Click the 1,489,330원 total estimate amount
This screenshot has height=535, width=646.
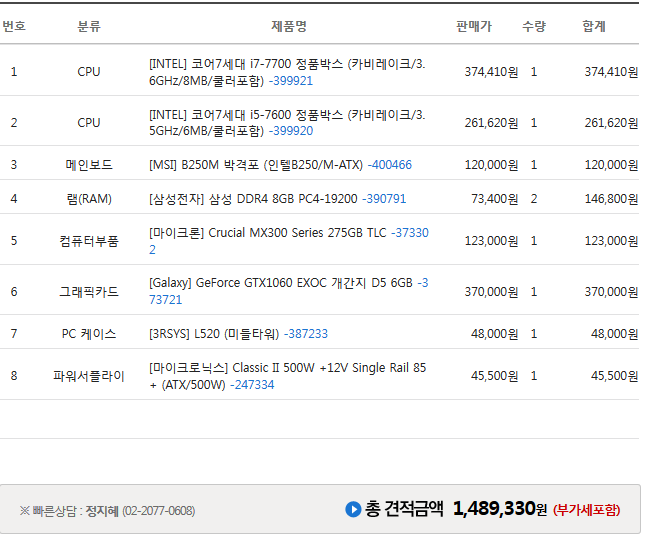pos(500,509)
